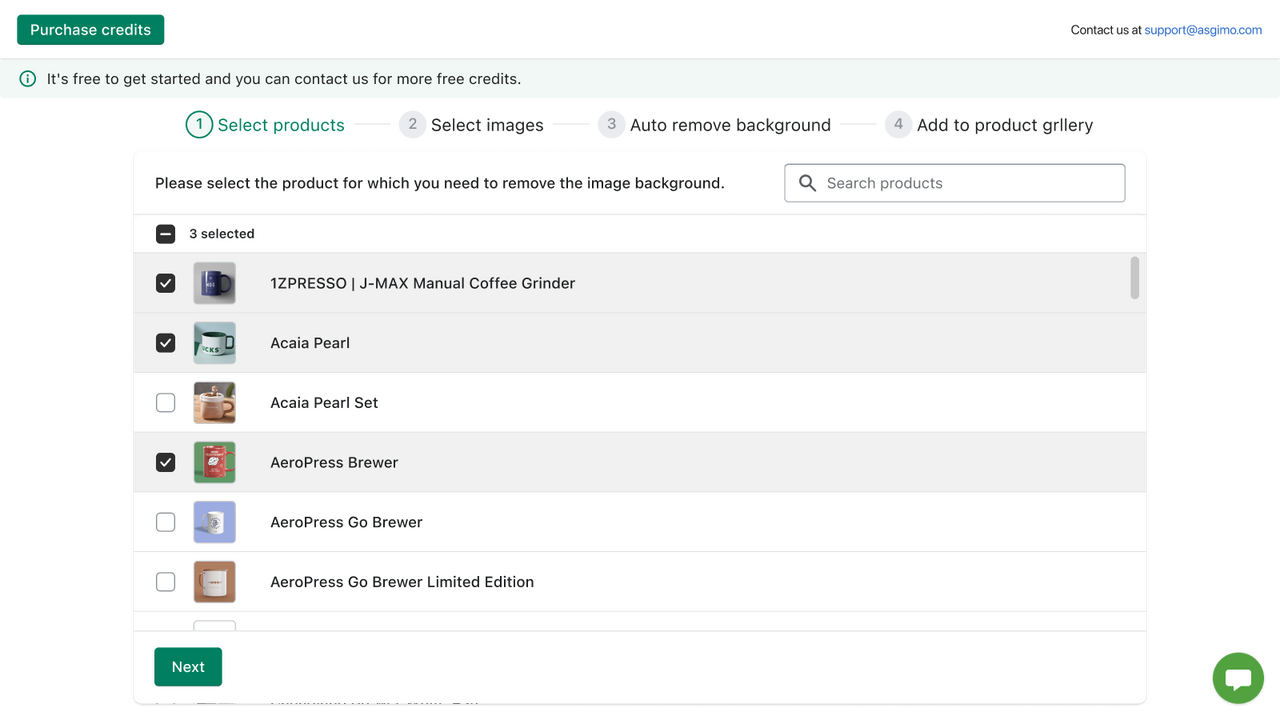Screen dimensions: 1280x720
Task: Click the info icon in the free credits banner
Action: (x=27, y=78)
